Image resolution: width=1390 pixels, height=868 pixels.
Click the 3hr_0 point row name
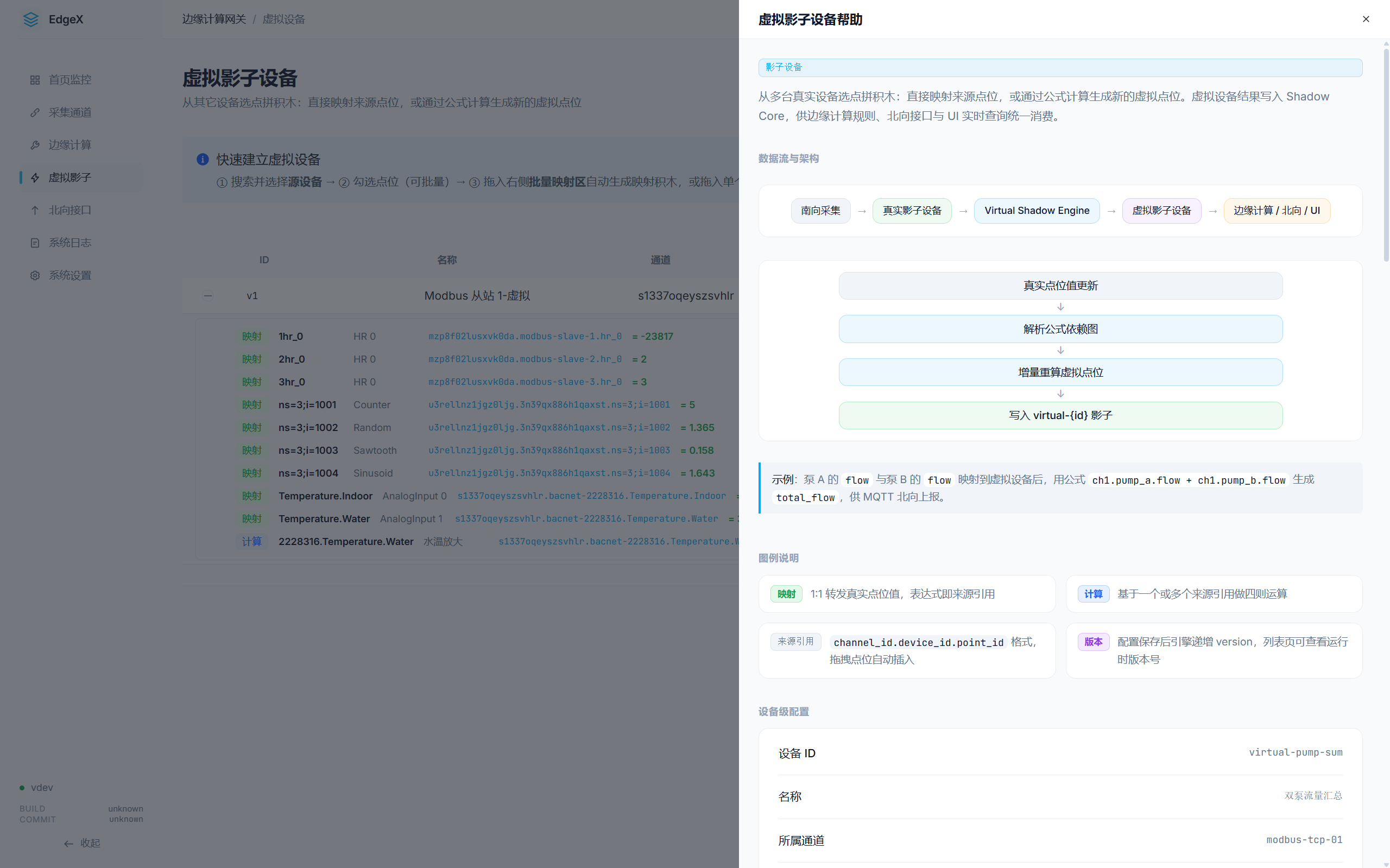(x=292, y=382)
